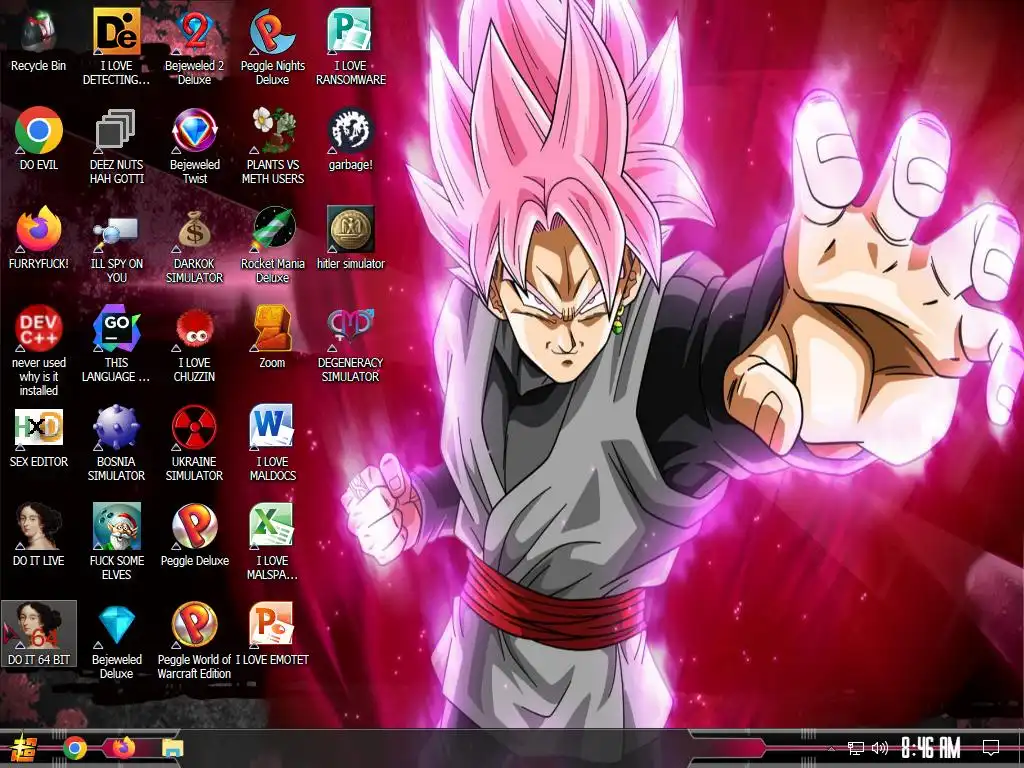Screen dimensions: 1024x768
Task: Open the 'I LOVE MALDOCS' Word shortcut
Action: (272, 443)
